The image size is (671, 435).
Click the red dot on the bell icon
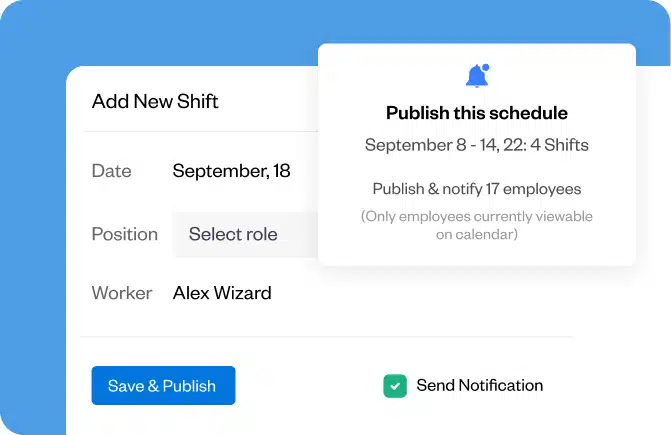485,68
